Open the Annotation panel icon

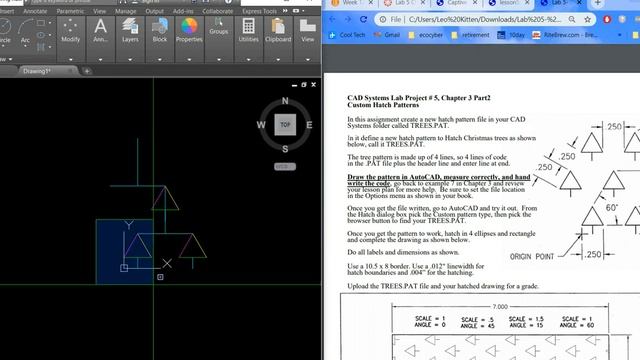click(x=100, y=31)
